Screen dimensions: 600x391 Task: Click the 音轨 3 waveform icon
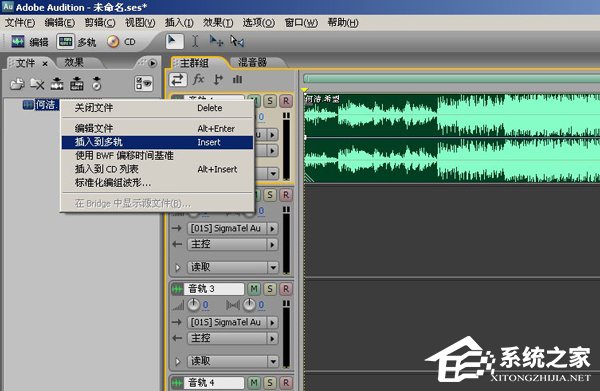[177, 289]
